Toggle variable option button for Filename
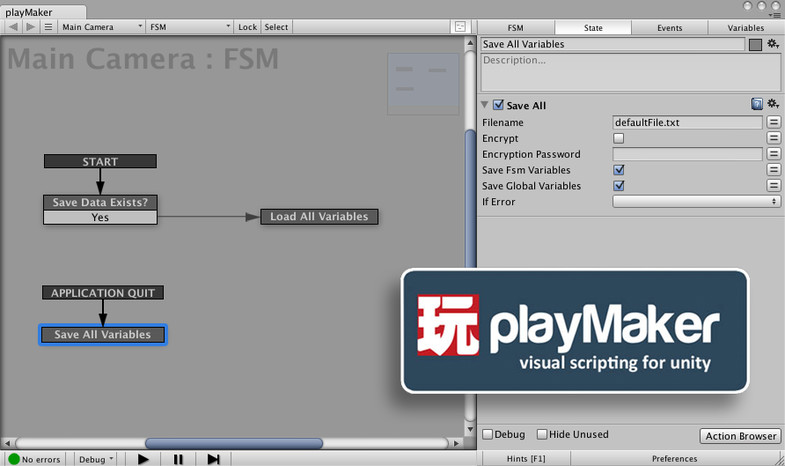785x466 pixels. (x=773, y=122)
